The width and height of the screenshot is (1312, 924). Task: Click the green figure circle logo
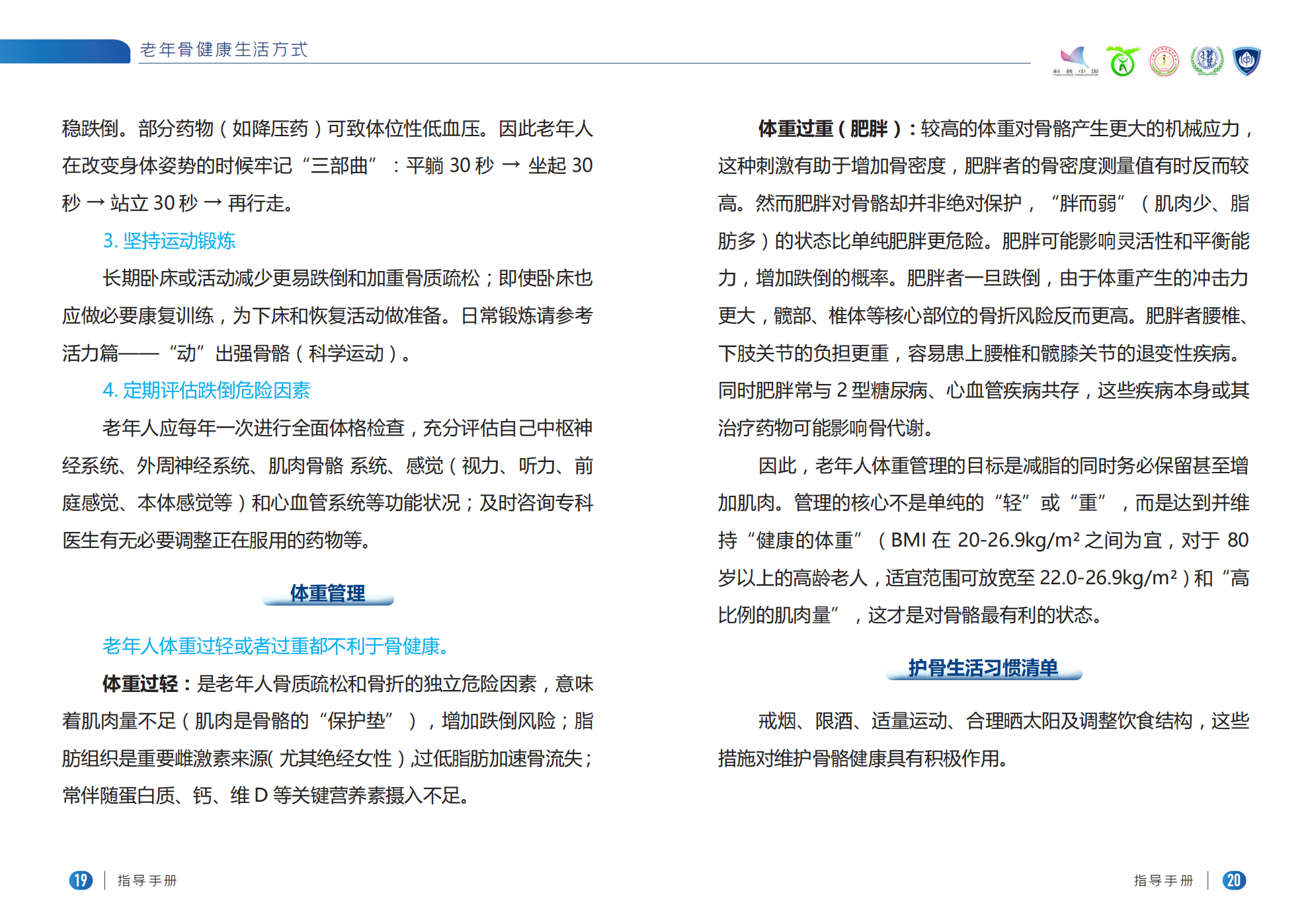coord(1122,61)
